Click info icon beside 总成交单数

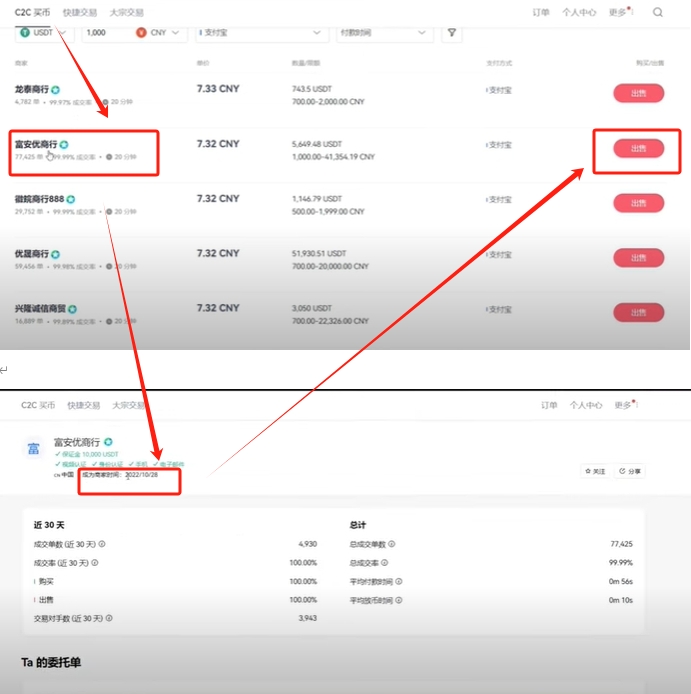pos(392,544)
